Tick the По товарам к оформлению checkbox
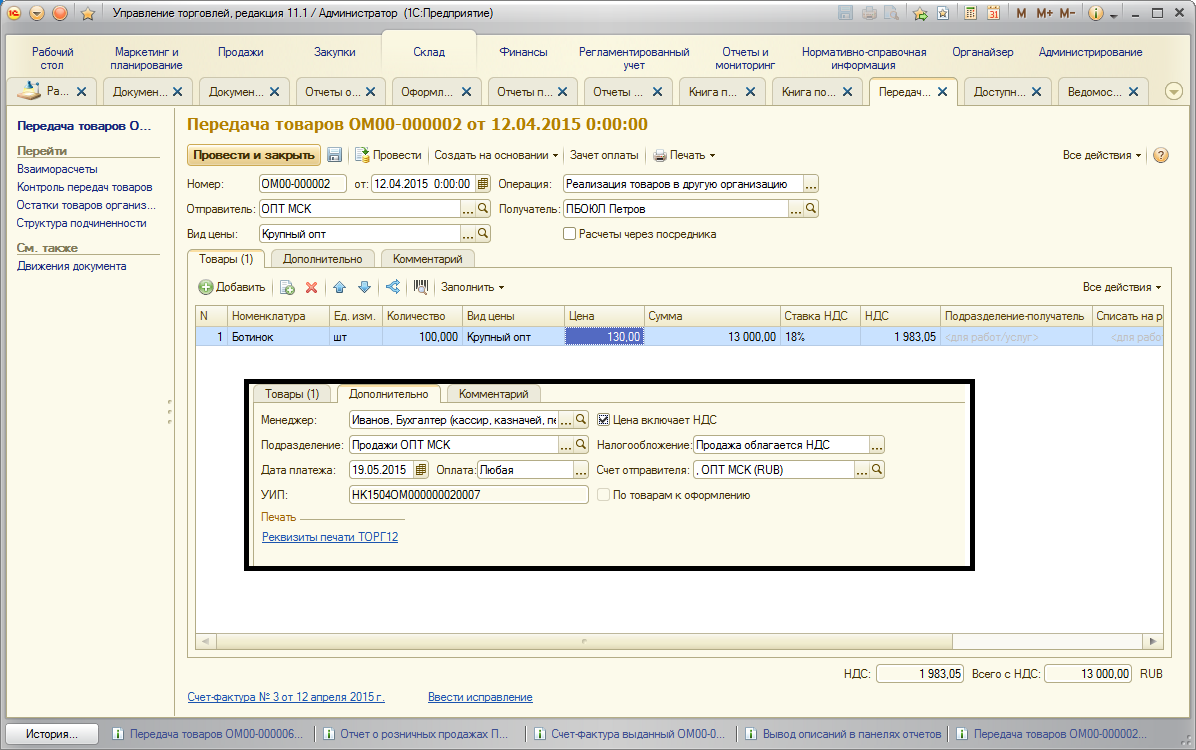Screen dimensions: 1196x750 (603, 495)
